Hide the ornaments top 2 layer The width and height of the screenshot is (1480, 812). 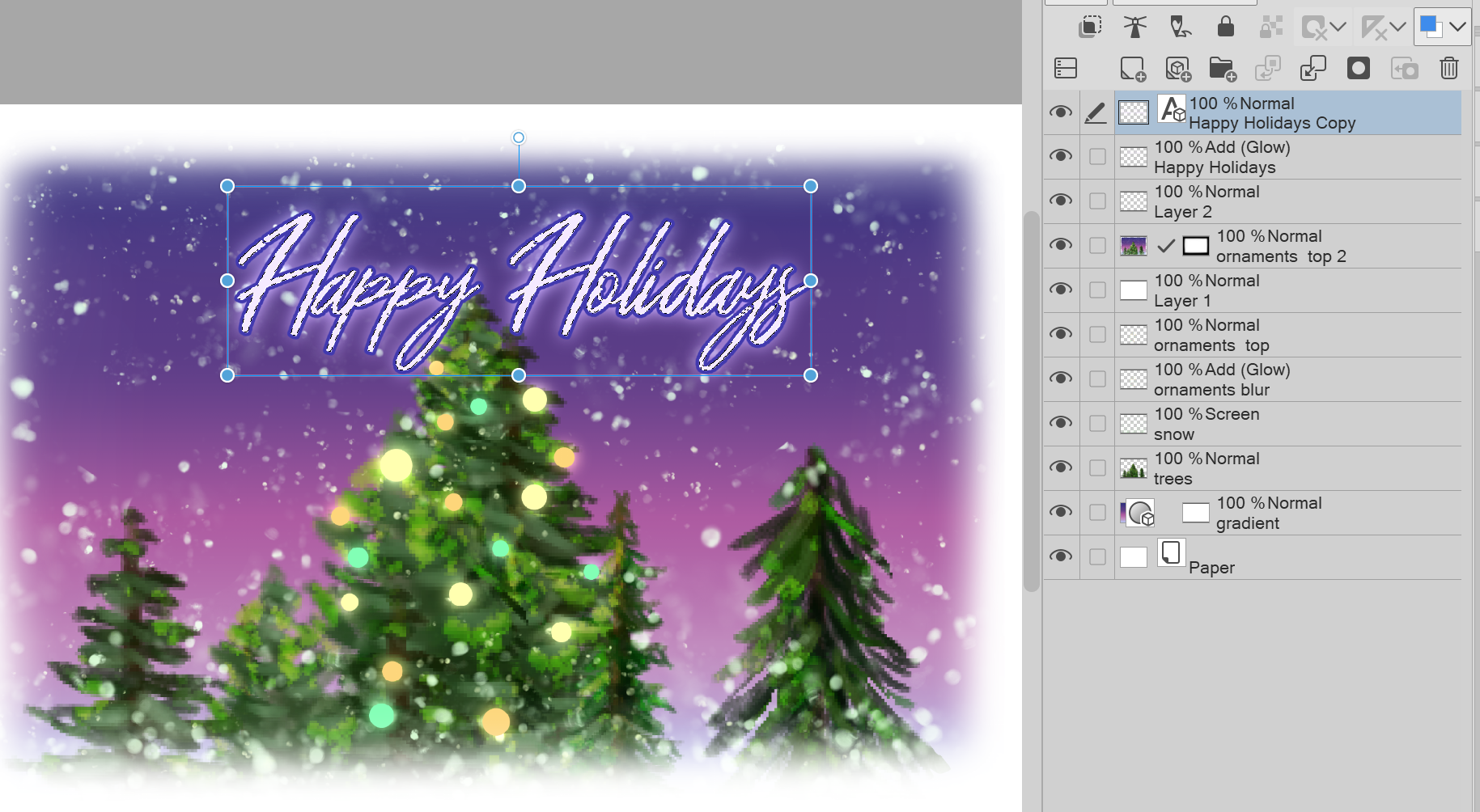coord(1061,245)
